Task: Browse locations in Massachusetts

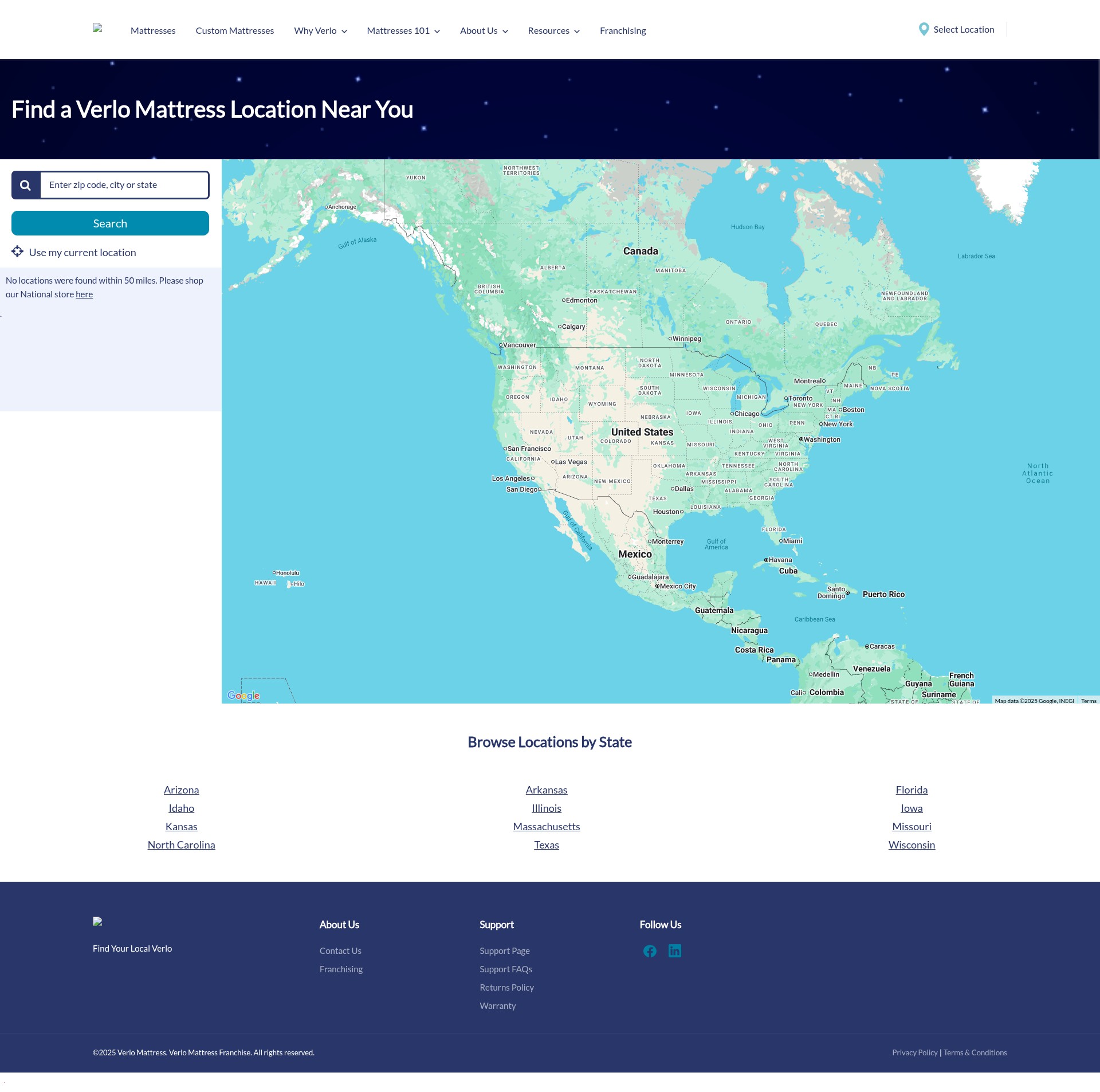Action: click(547, 826)
